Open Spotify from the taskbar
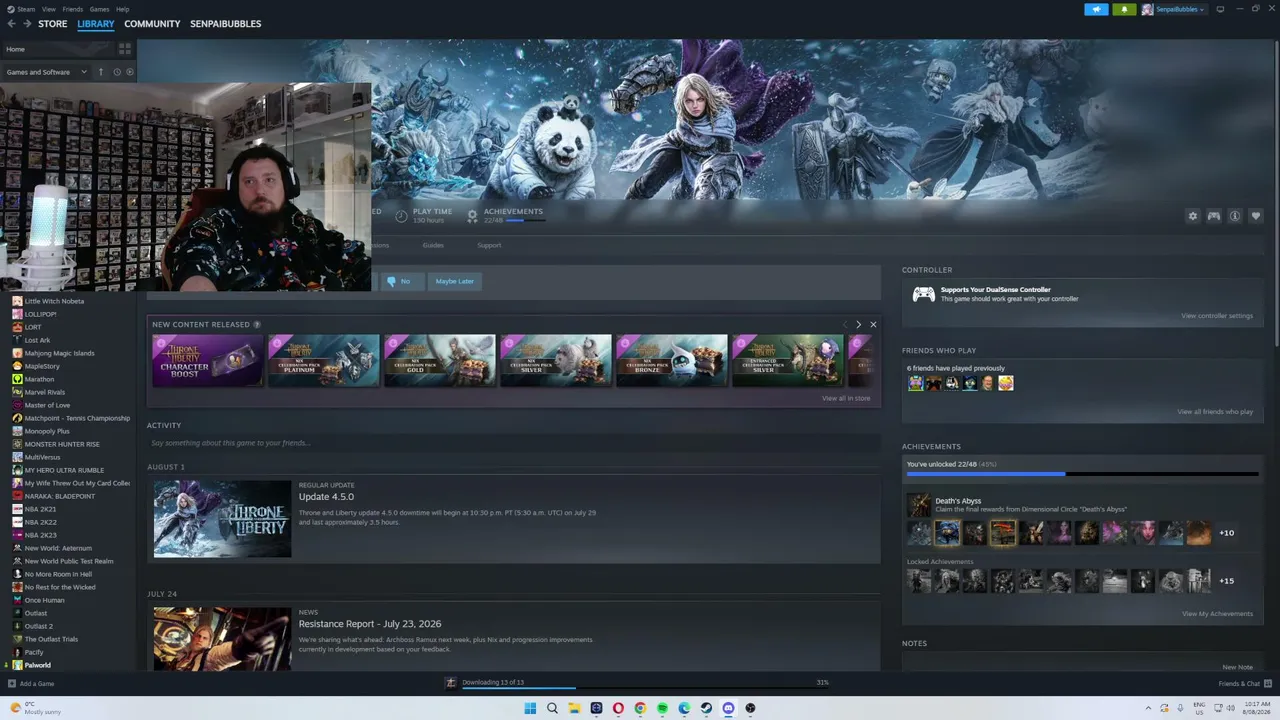Image resolution: width=1280 pixels, height=720 pixels. [x=662, y=708]
